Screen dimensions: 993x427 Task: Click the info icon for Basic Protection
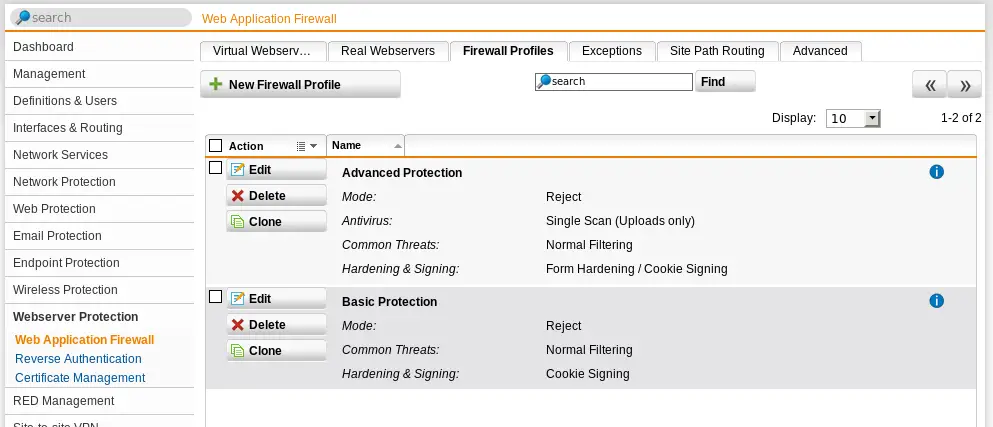point(936,301)
